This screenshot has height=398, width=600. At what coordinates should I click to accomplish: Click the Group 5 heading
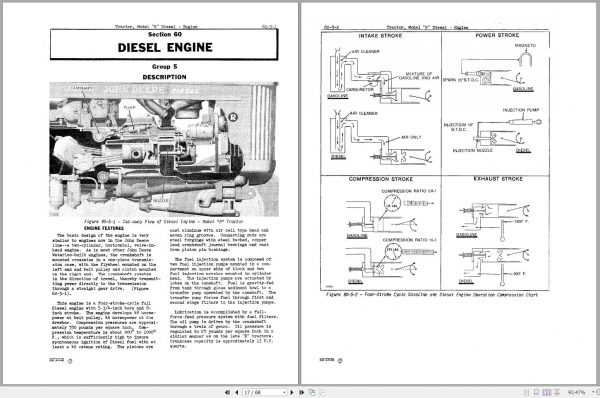(x=165, y=67)
